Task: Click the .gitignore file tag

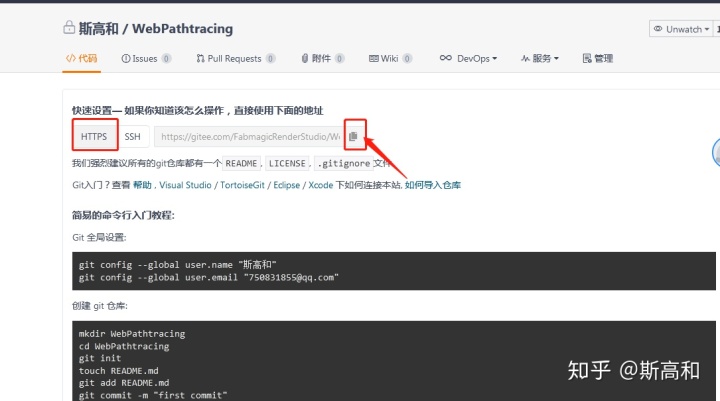Action: pos(344,164)
